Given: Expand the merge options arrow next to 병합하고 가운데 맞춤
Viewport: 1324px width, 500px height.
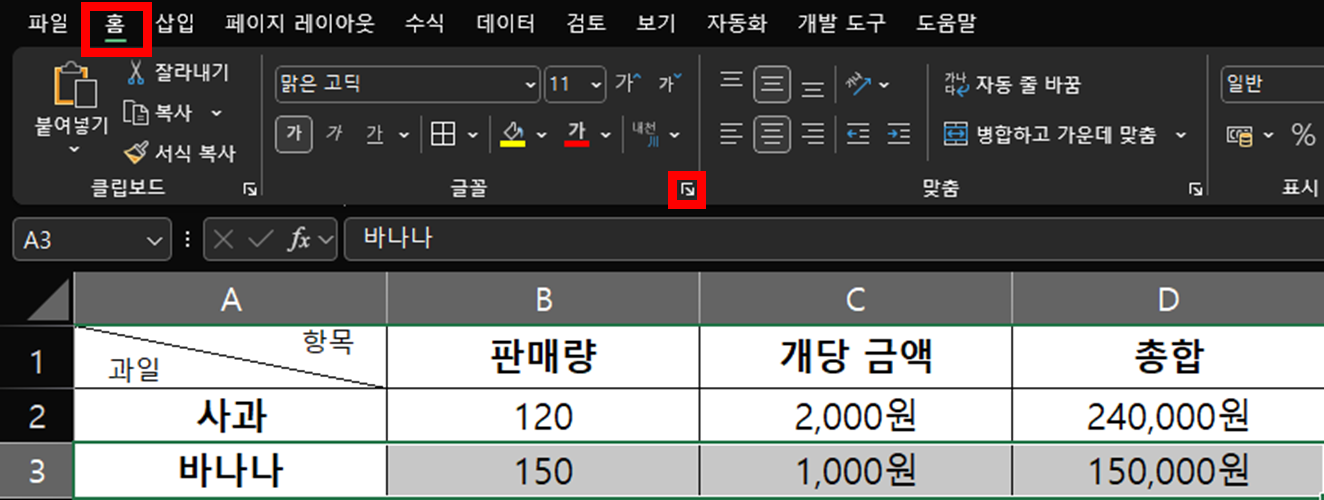Looking at the screenshot, I should [x=1181, y=134].
